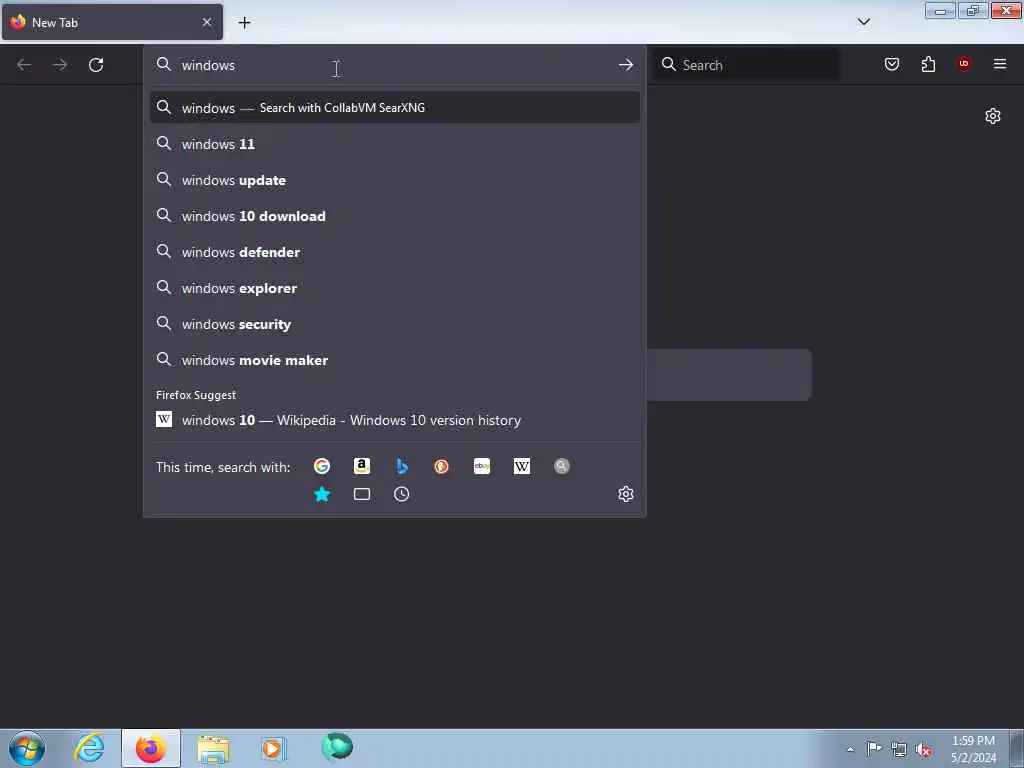Search bookmarks via blue star icon

pyautogui.click(x=321, y=494)
